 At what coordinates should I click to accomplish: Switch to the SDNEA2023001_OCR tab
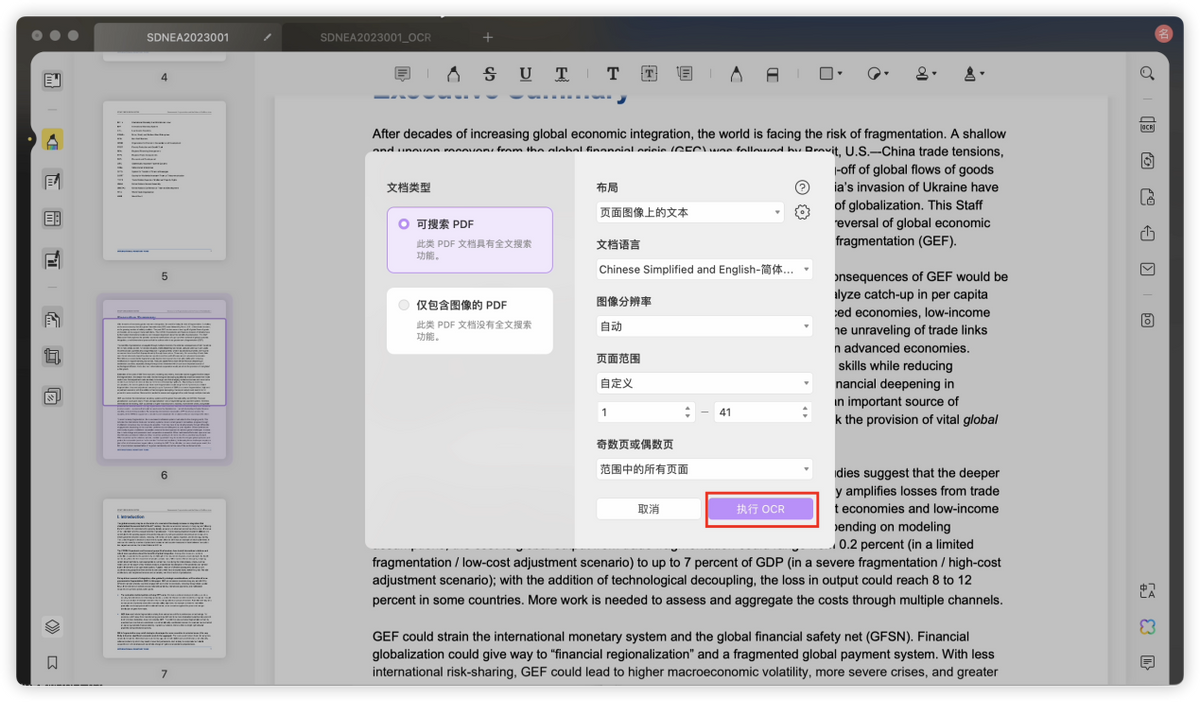(375, 37)
